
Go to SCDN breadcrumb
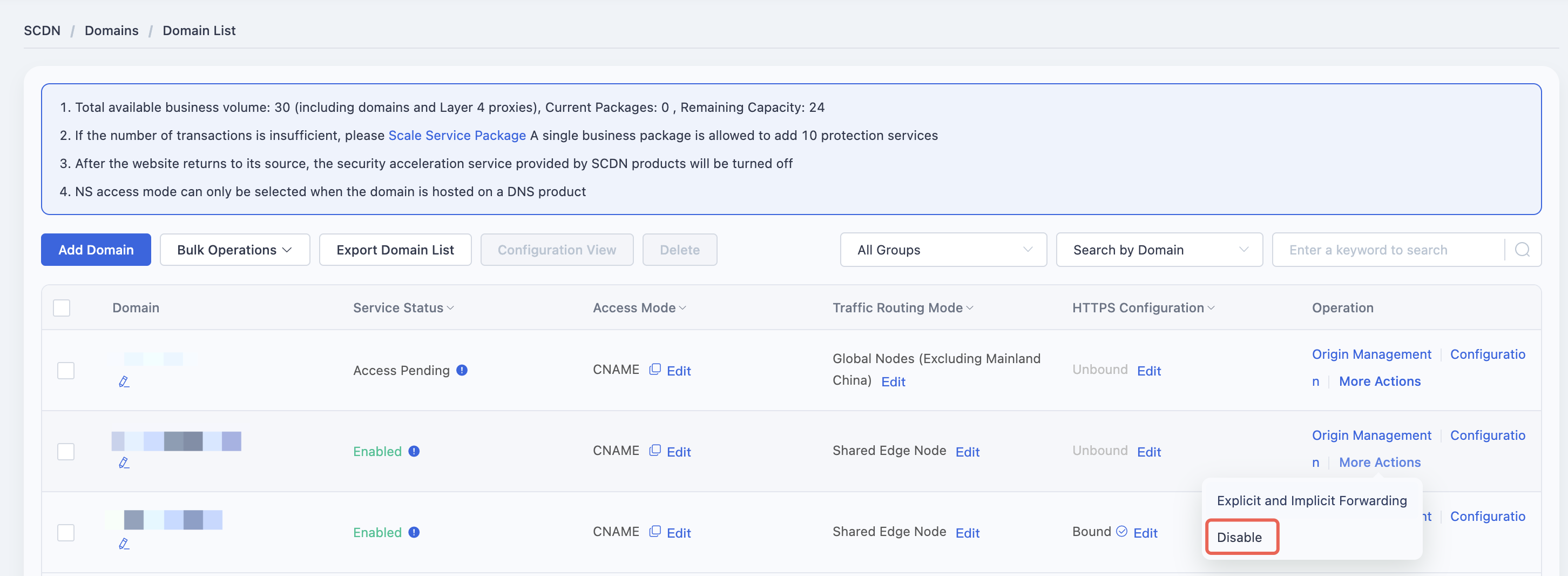(42, 30)
